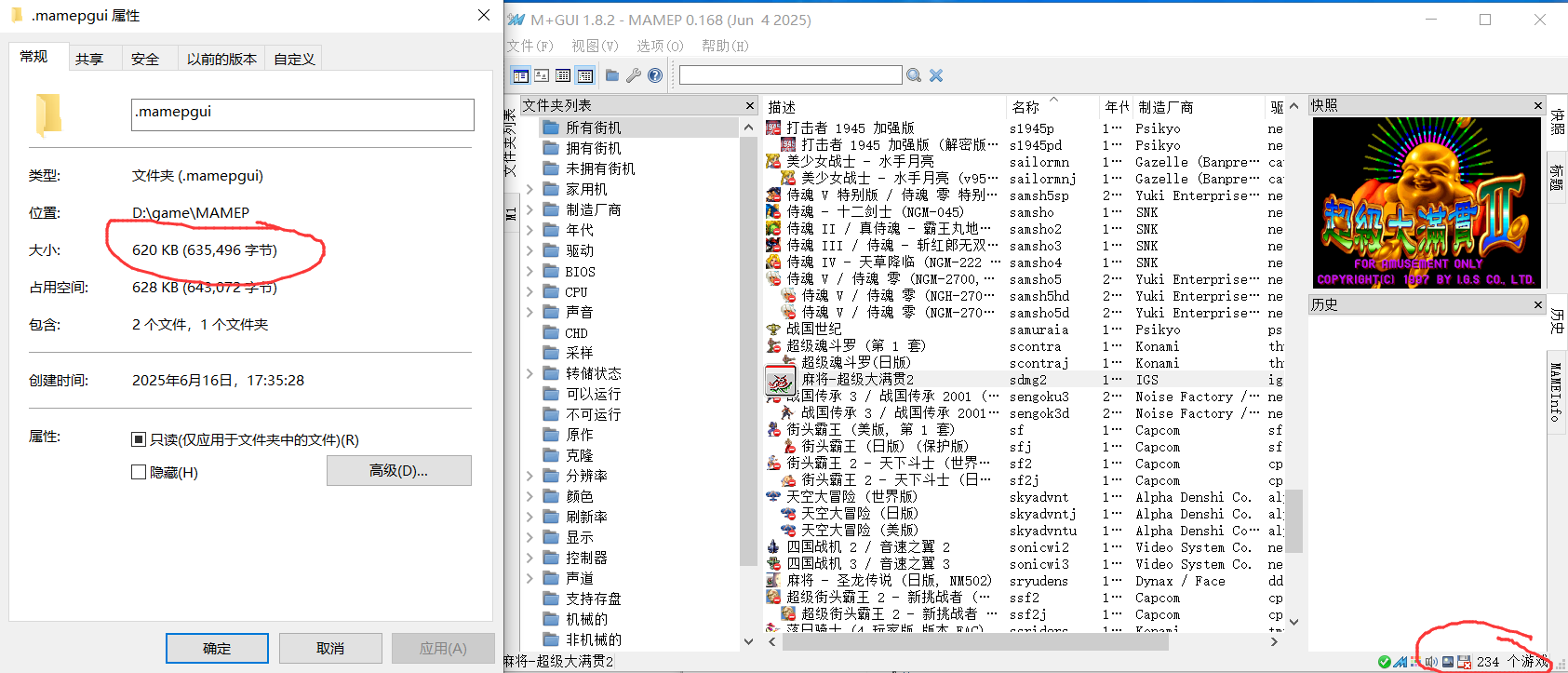Expand the 驱动 tree node

529,250
